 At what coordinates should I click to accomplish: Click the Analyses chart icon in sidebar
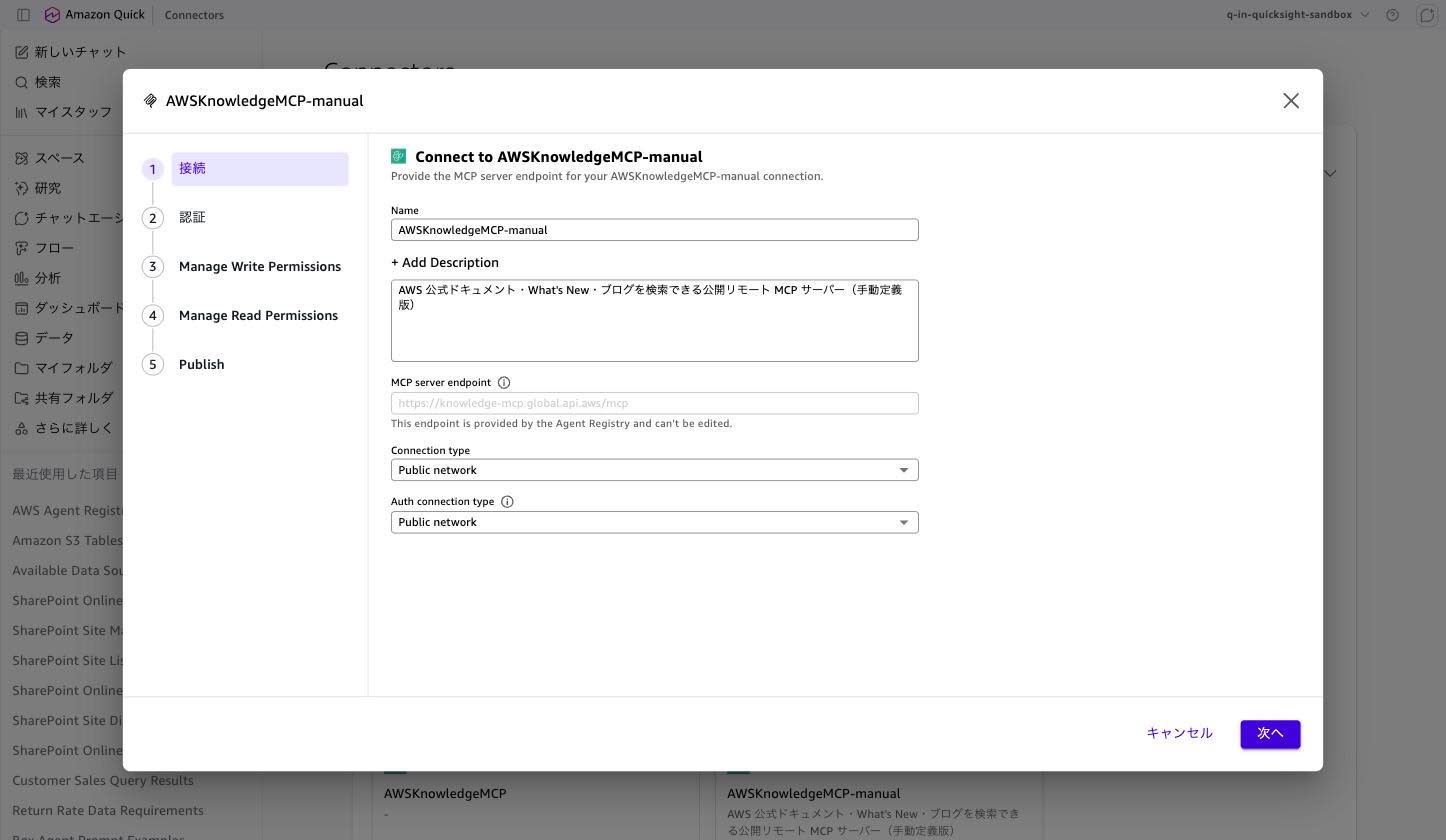coord(22,278)
